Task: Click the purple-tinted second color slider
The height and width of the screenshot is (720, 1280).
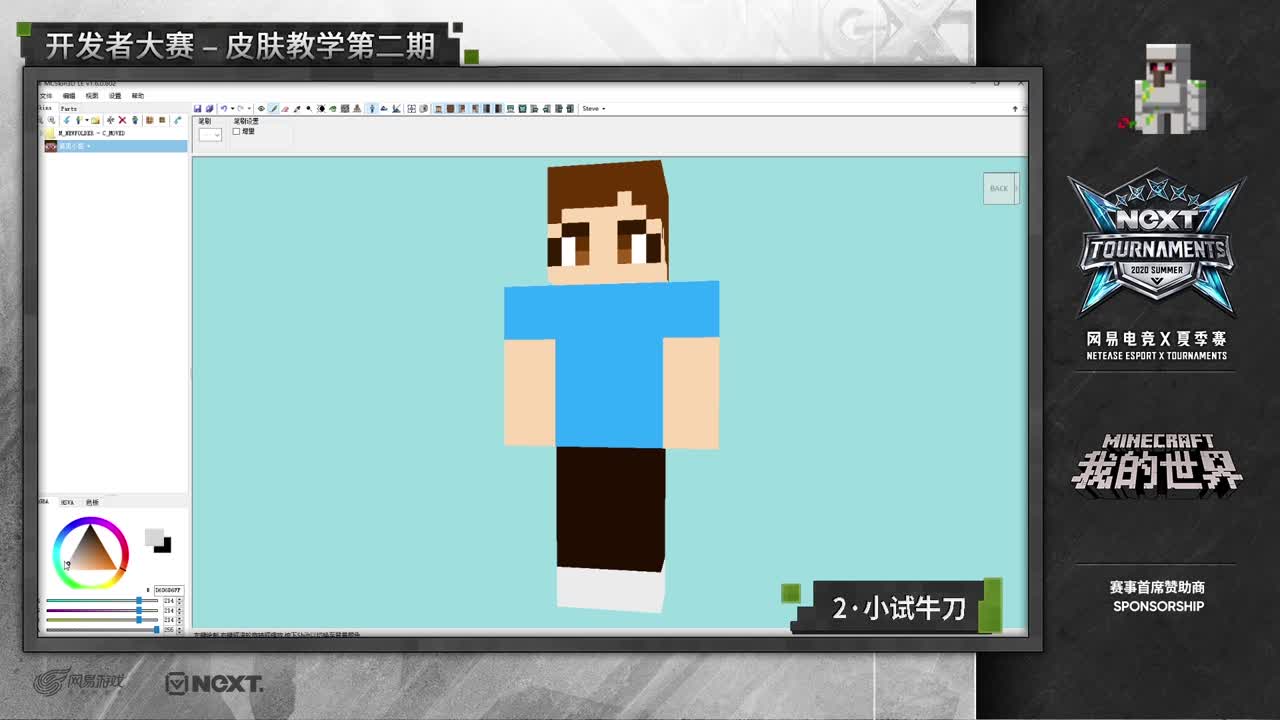Action: coord(102,610)
